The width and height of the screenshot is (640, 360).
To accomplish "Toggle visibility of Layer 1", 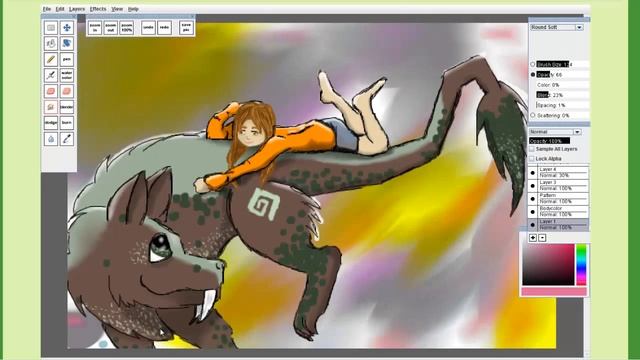I will [533, 225].
